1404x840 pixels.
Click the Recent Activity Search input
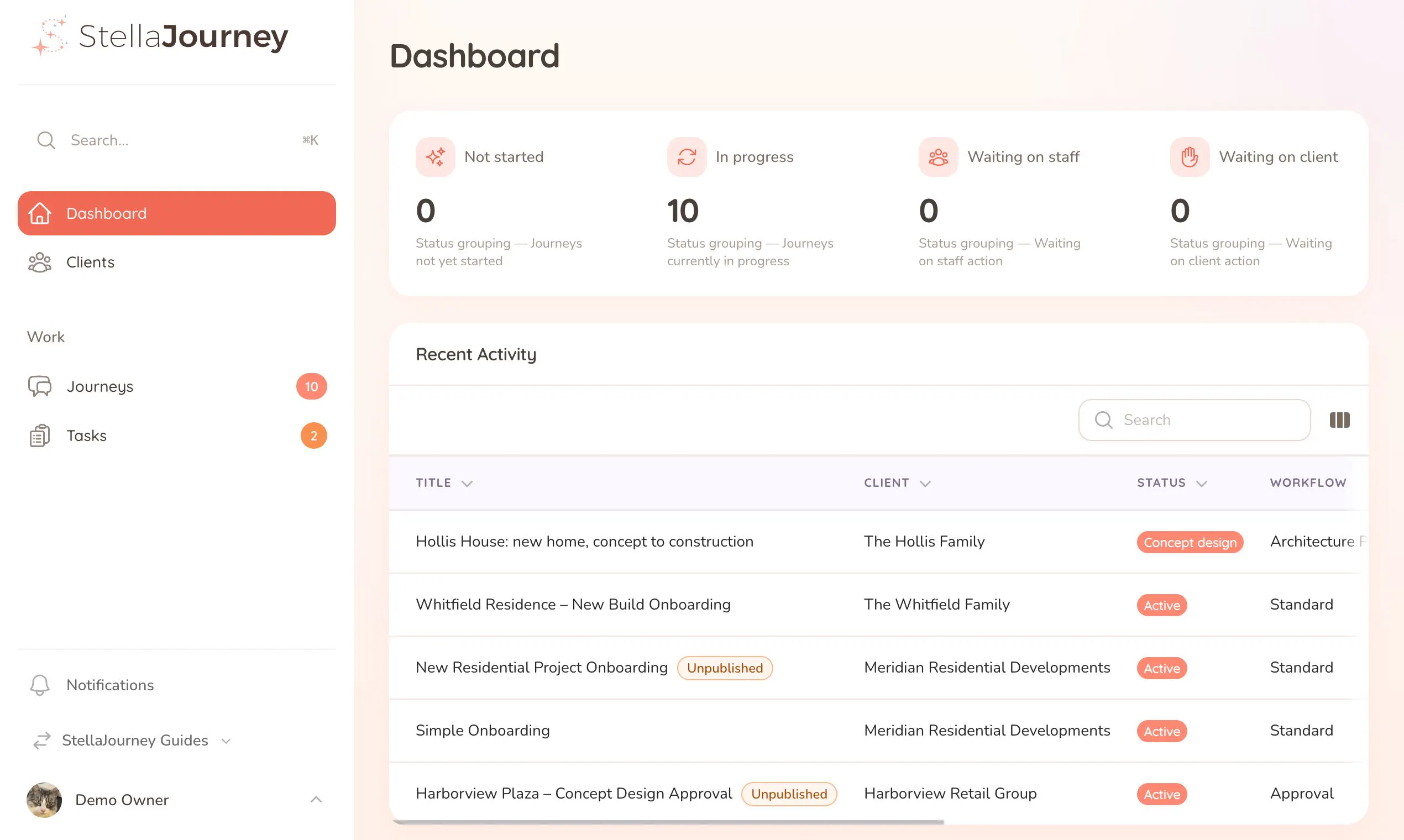pyautogui.click(x=1195, y=420)
